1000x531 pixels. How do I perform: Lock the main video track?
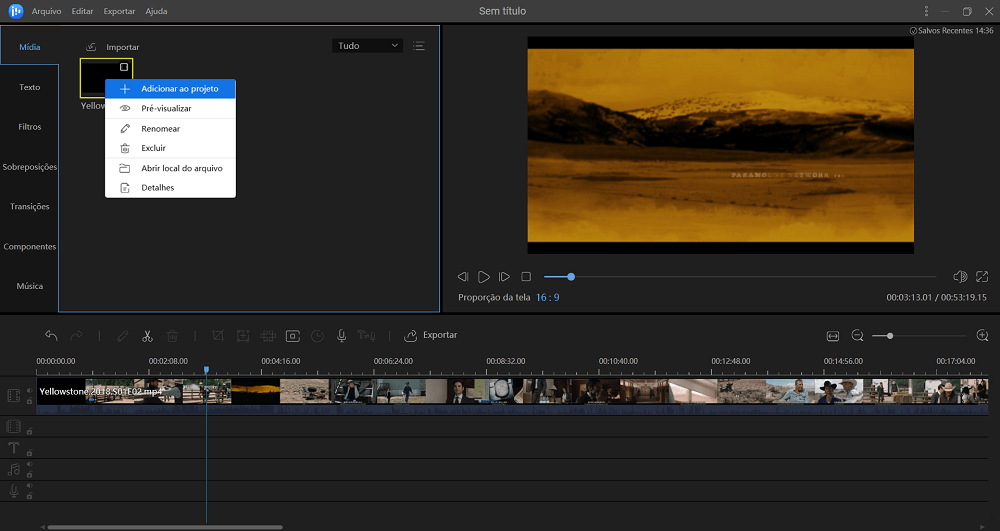(29, 401)
